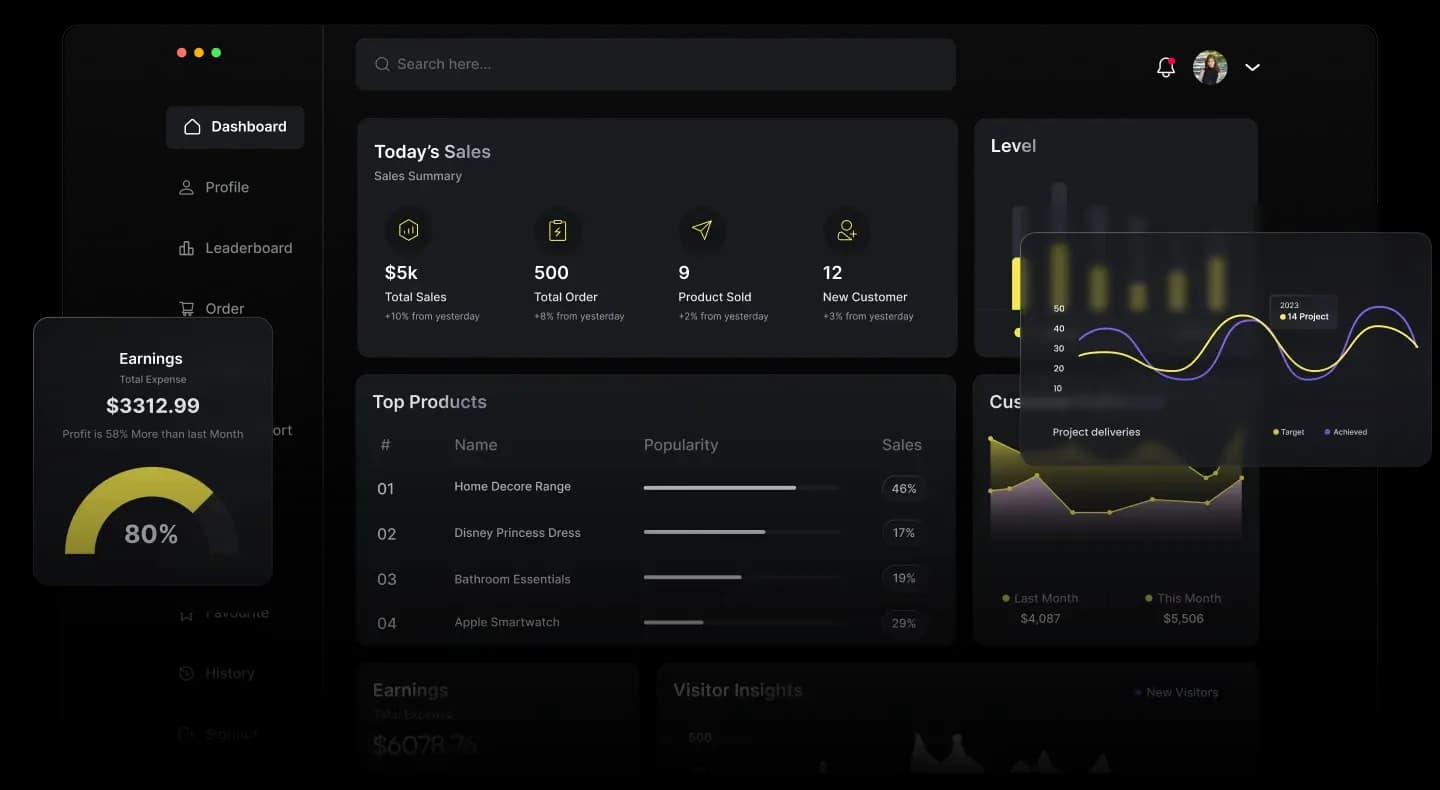
Task: Click the $3312.99 earnings amount
Action: click(153, 406)
